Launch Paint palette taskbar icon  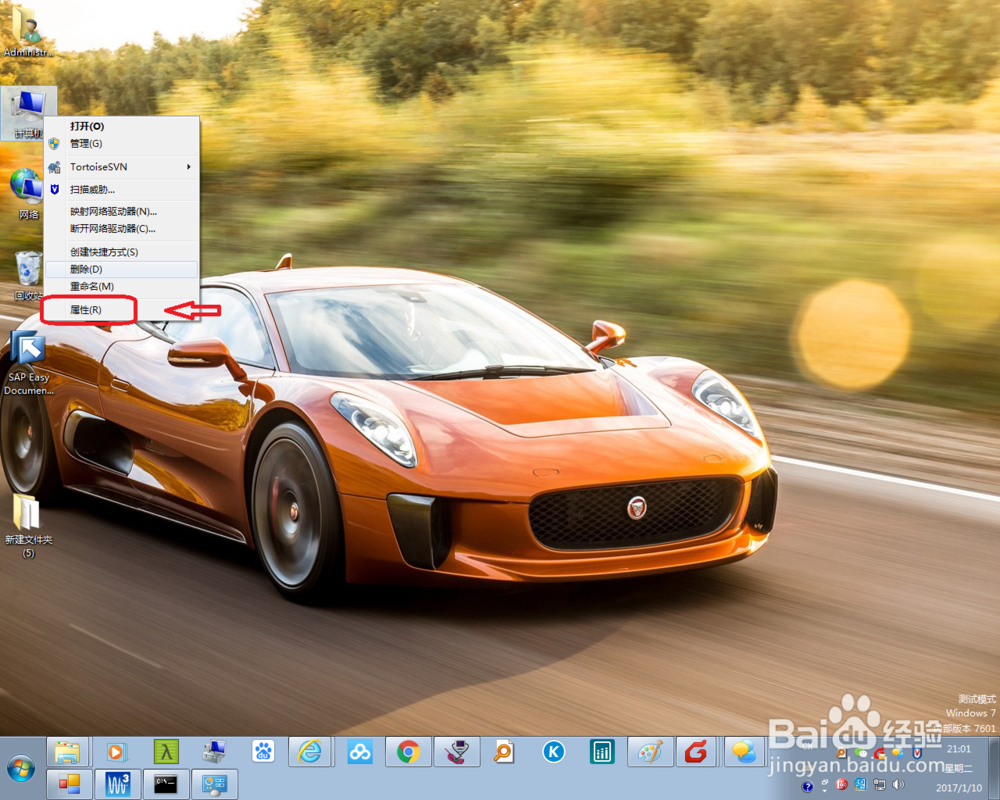[651, 752]
